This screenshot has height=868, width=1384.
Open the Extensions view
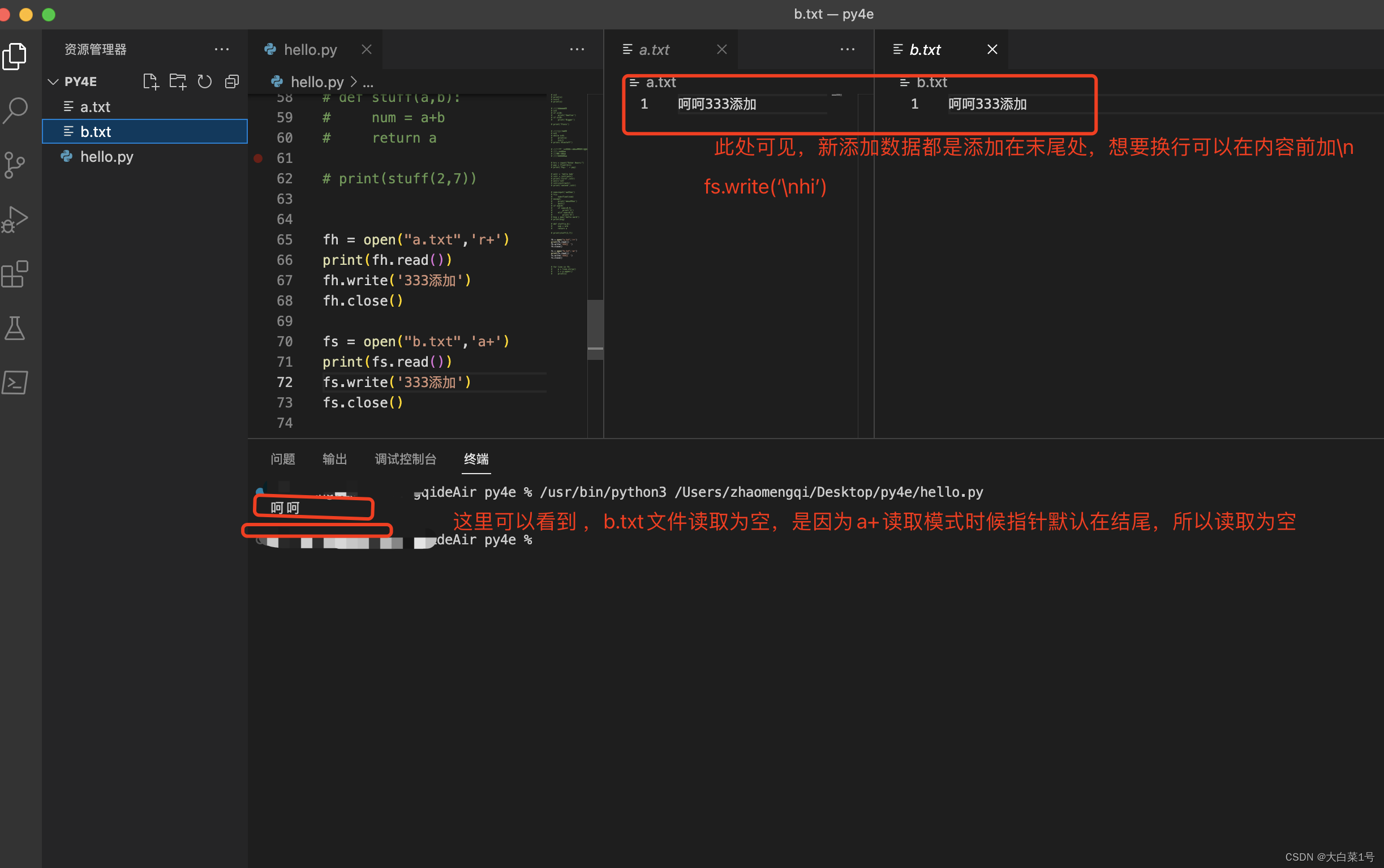14,274
